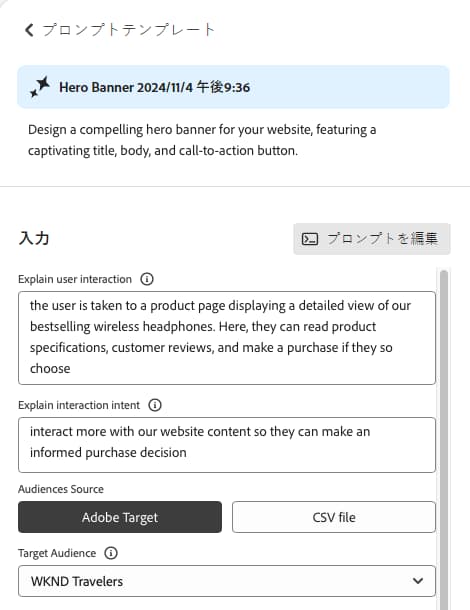The height and width of the screenshot is (610, 470).
Task: Open info icon for Explain user interaction
Action: tap(147, 279)
